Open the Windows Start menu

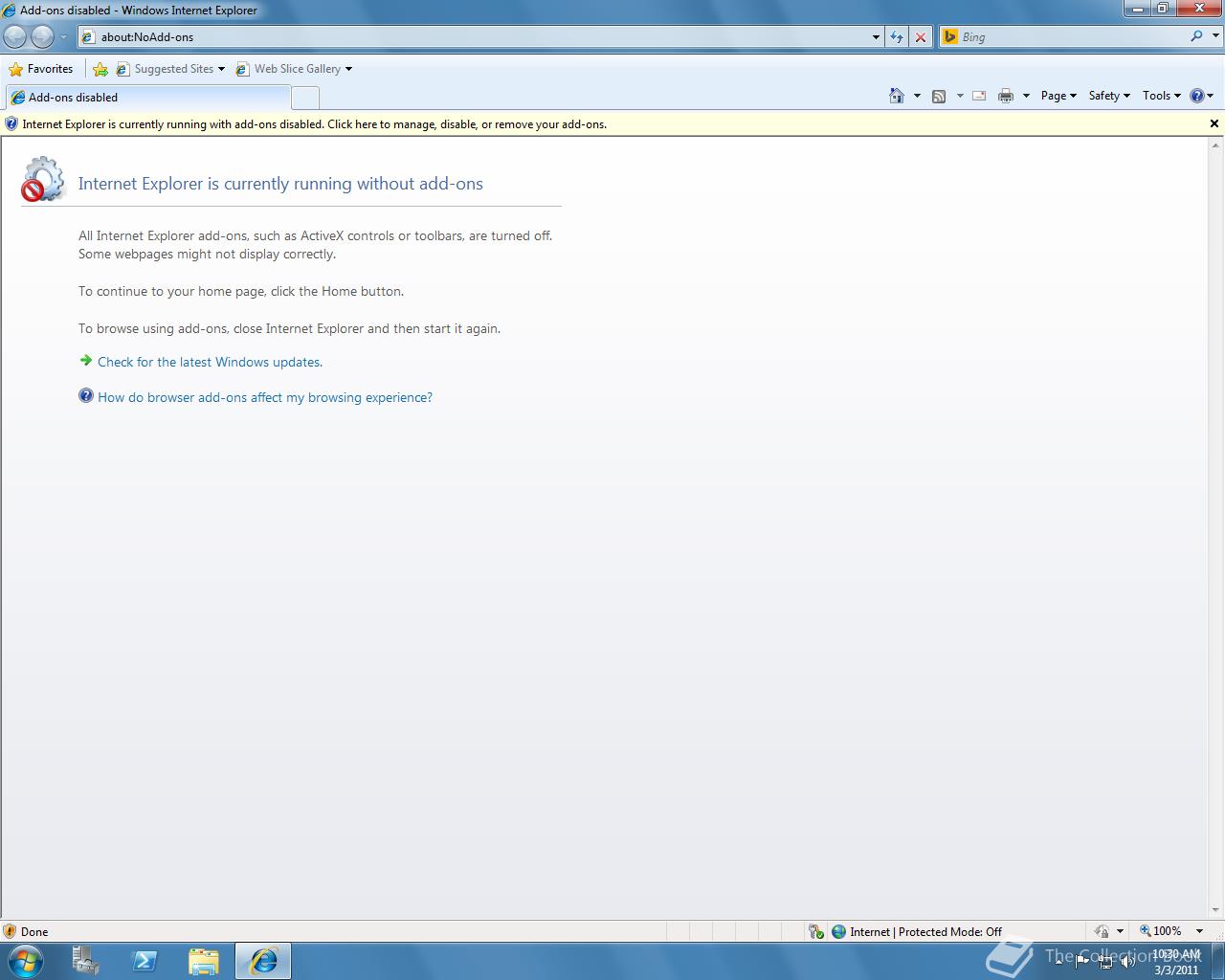click(x=25, y=961)
